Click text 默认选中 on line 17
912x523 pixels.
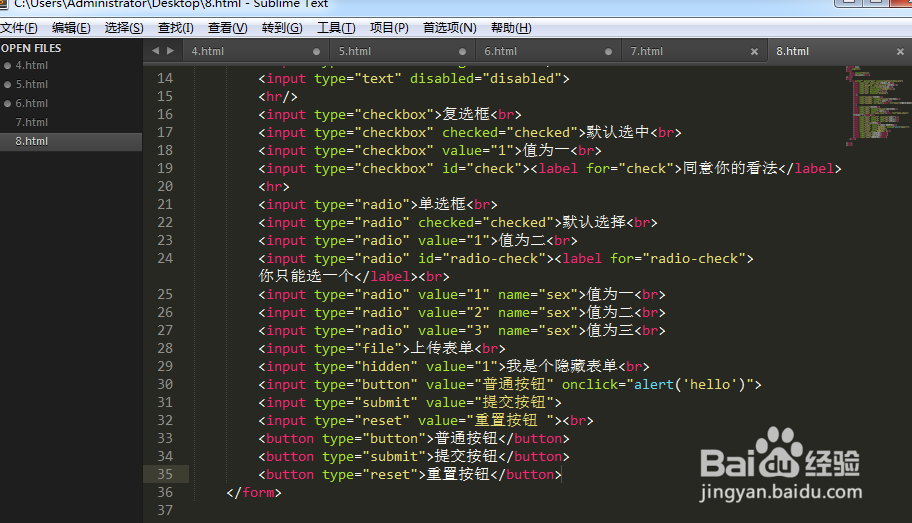[618, 132]
